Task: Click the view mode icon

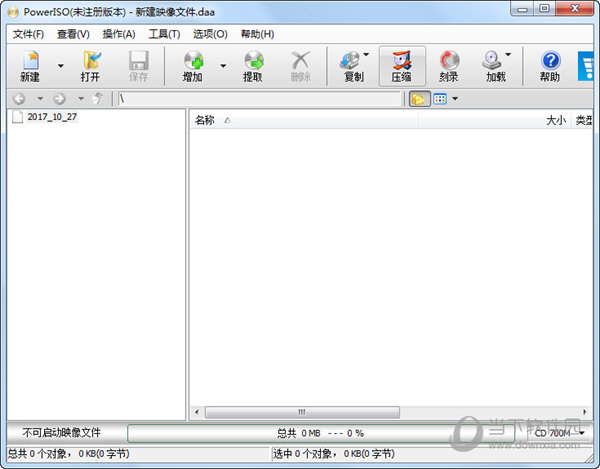Action: pos(440,99)
